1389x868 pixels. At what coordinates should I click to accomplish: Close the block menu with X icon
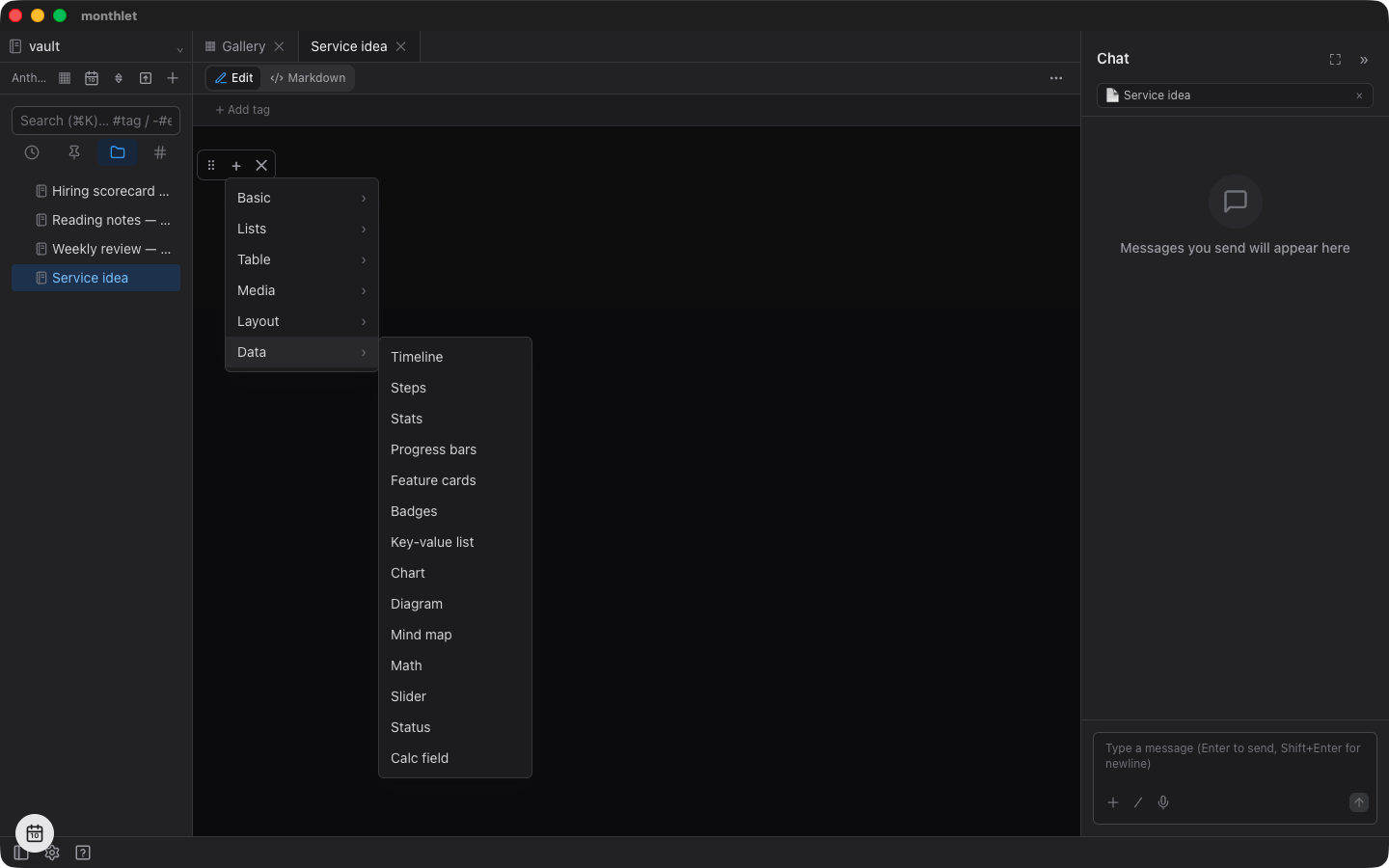(x=261, y=165)
